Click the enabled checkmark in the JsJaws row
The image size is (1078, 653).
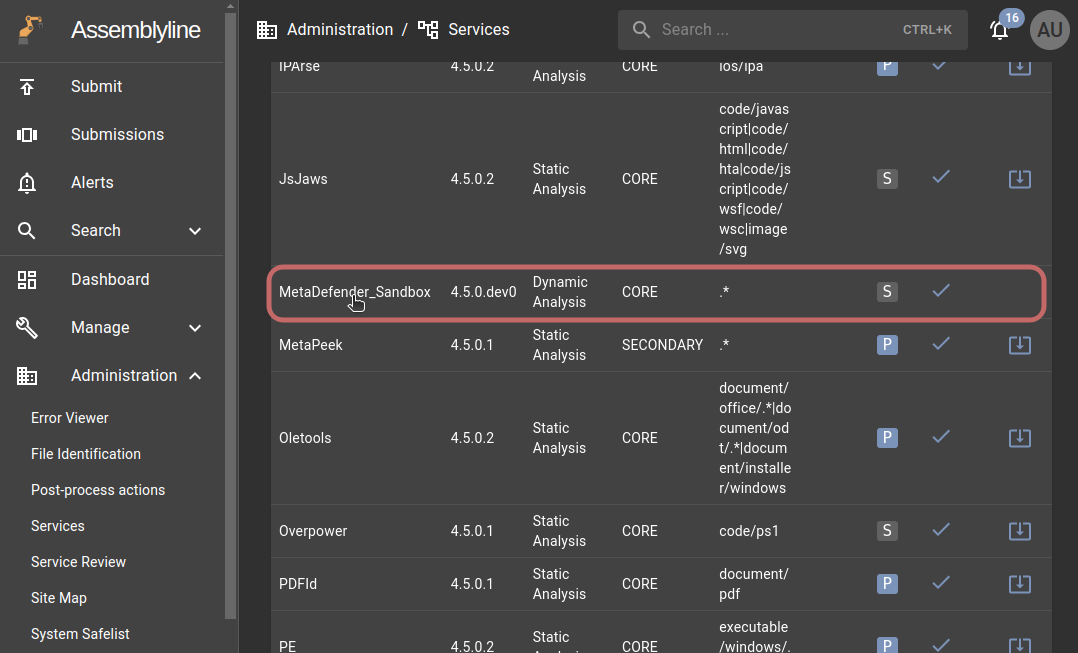tap(941, 177)
